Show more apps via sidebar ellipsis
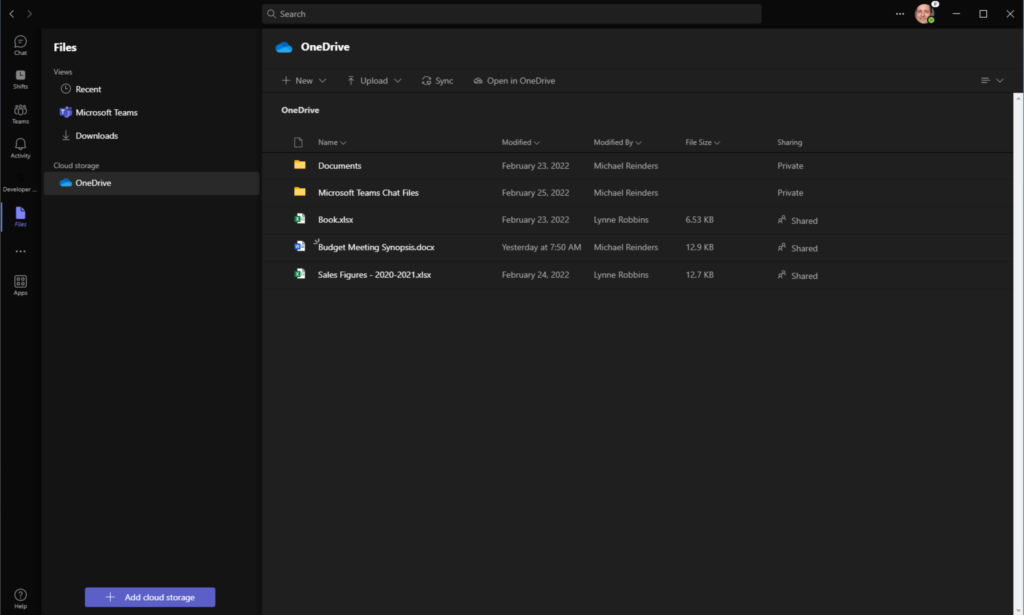Screen dimensions: 1024x615 [20, 251]
